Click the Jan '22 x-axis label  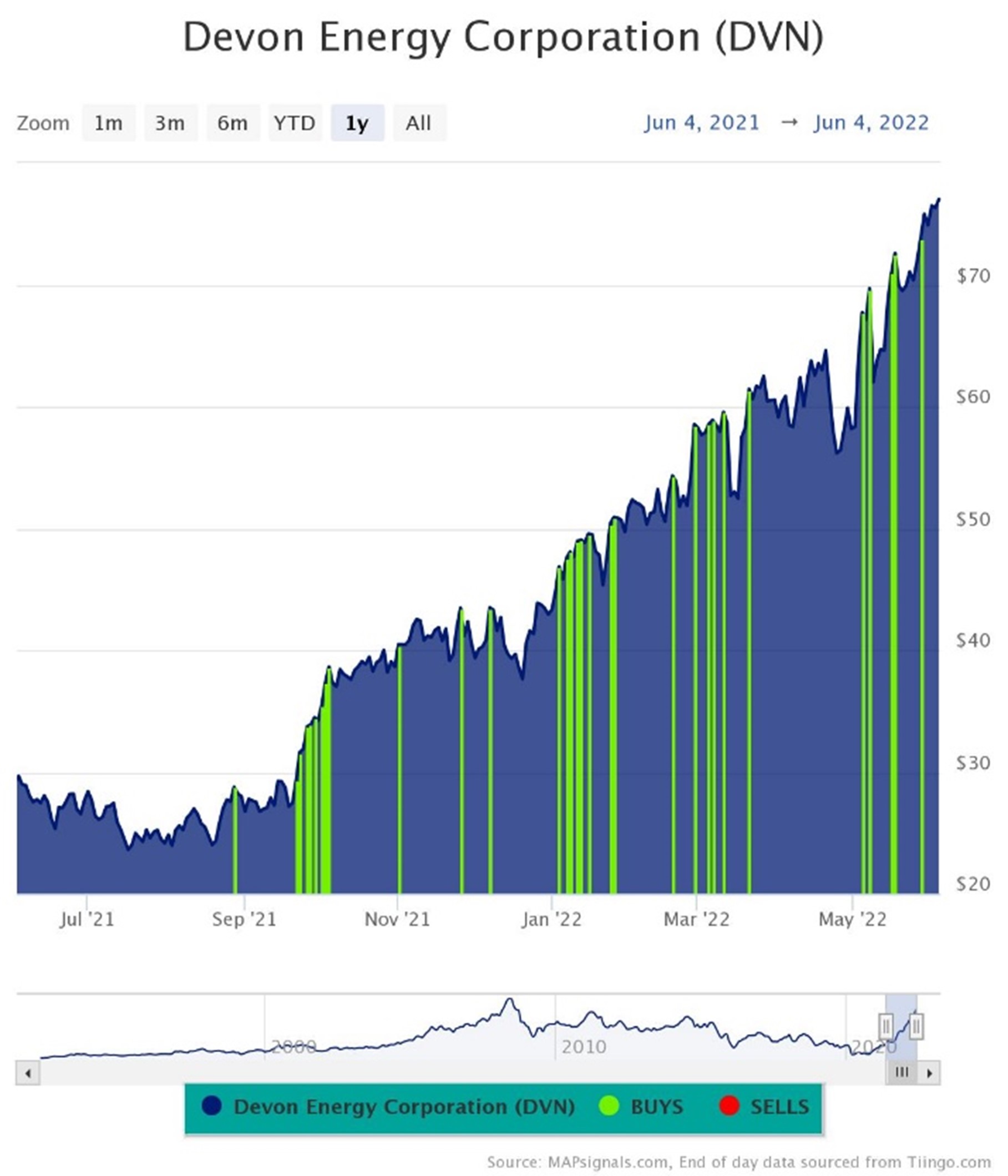point(551,920)
